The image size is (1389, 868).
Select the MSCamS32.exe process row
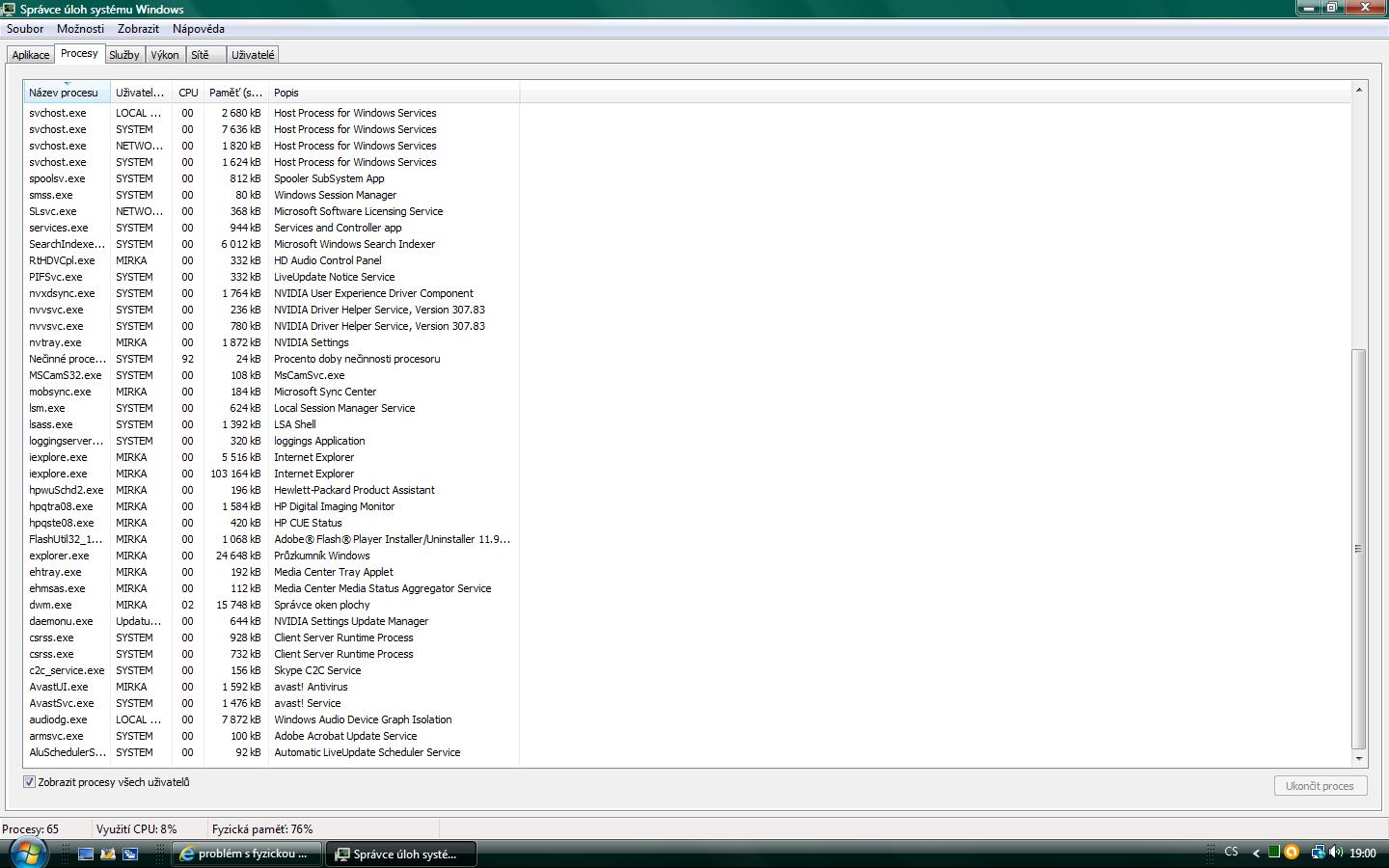click(270, 375)
